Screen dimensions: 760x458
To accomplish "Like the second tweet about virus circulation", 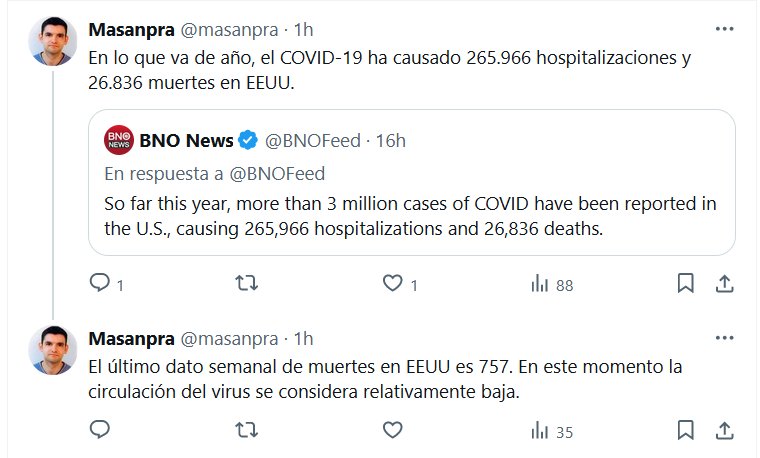I will click(x=394, y=431).
